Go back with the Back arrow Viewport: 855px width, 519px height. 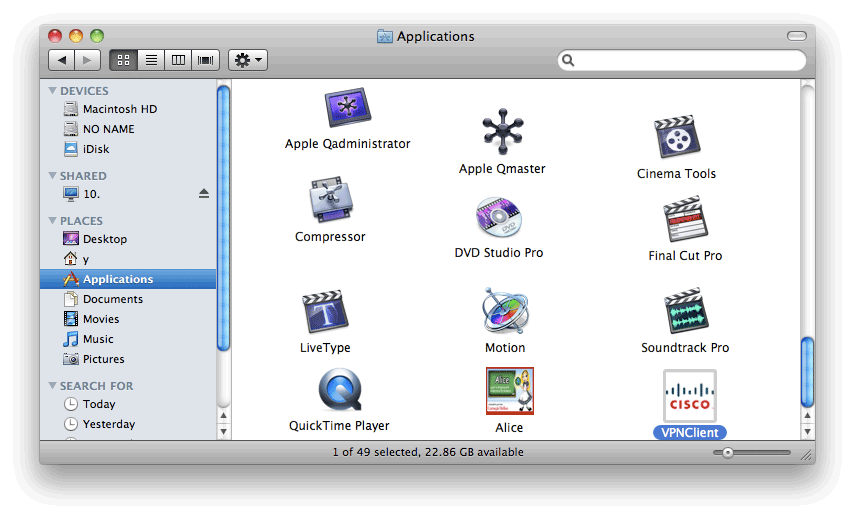62,60
